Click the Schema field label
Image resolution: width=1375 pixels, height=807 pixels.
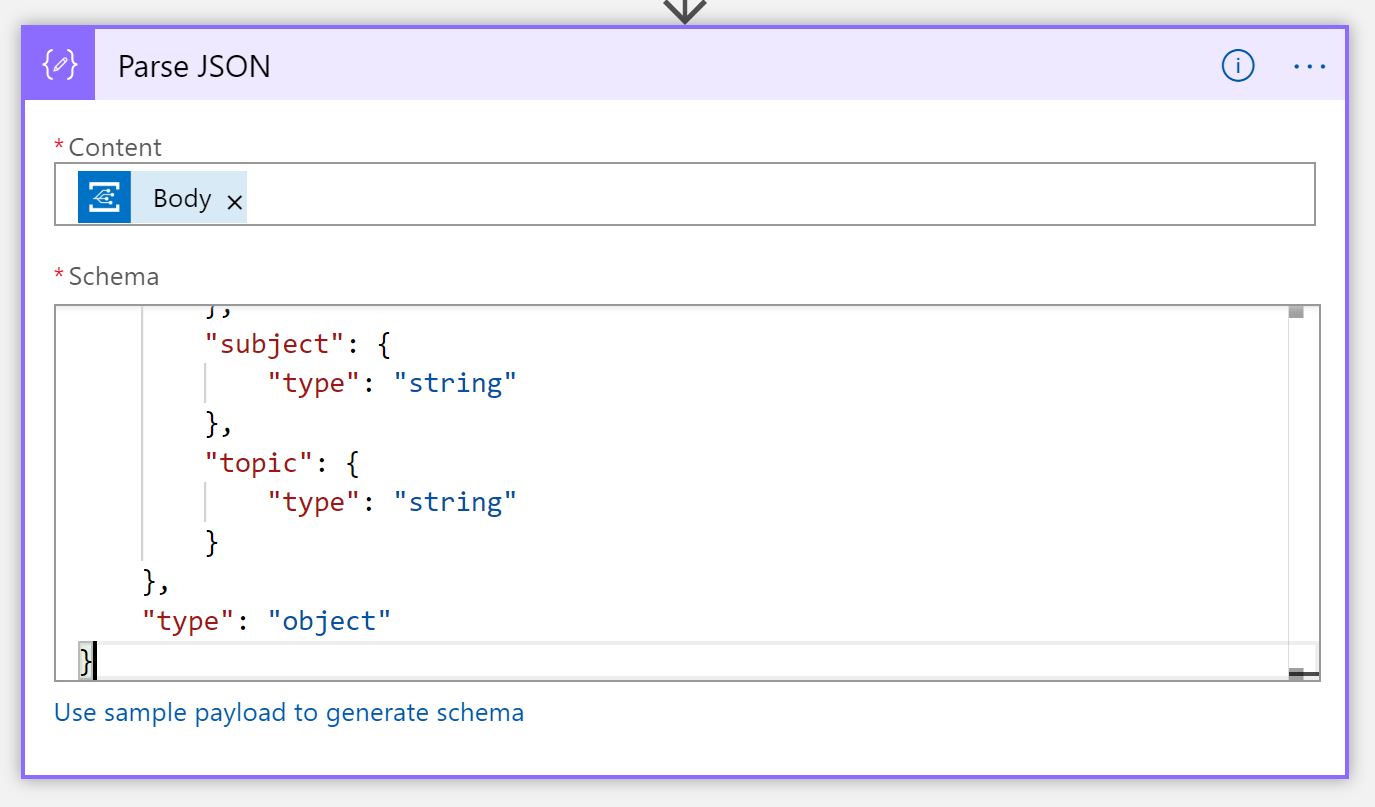113,276
